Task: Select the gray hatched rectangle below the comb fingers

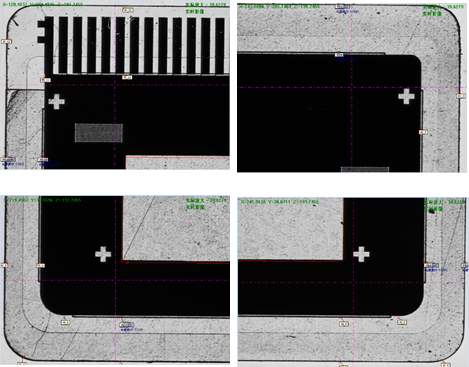Action: coord(99,133)
